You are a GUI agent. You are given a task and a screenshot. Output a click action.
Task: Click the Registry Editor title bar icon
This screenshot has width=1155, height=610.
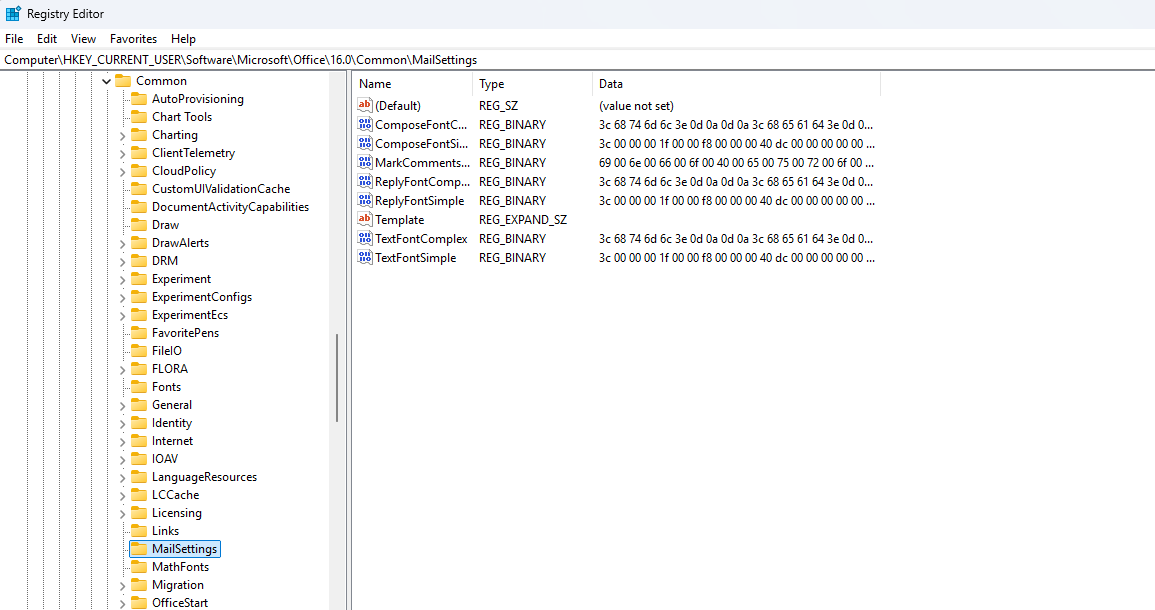tap(13, 13)
